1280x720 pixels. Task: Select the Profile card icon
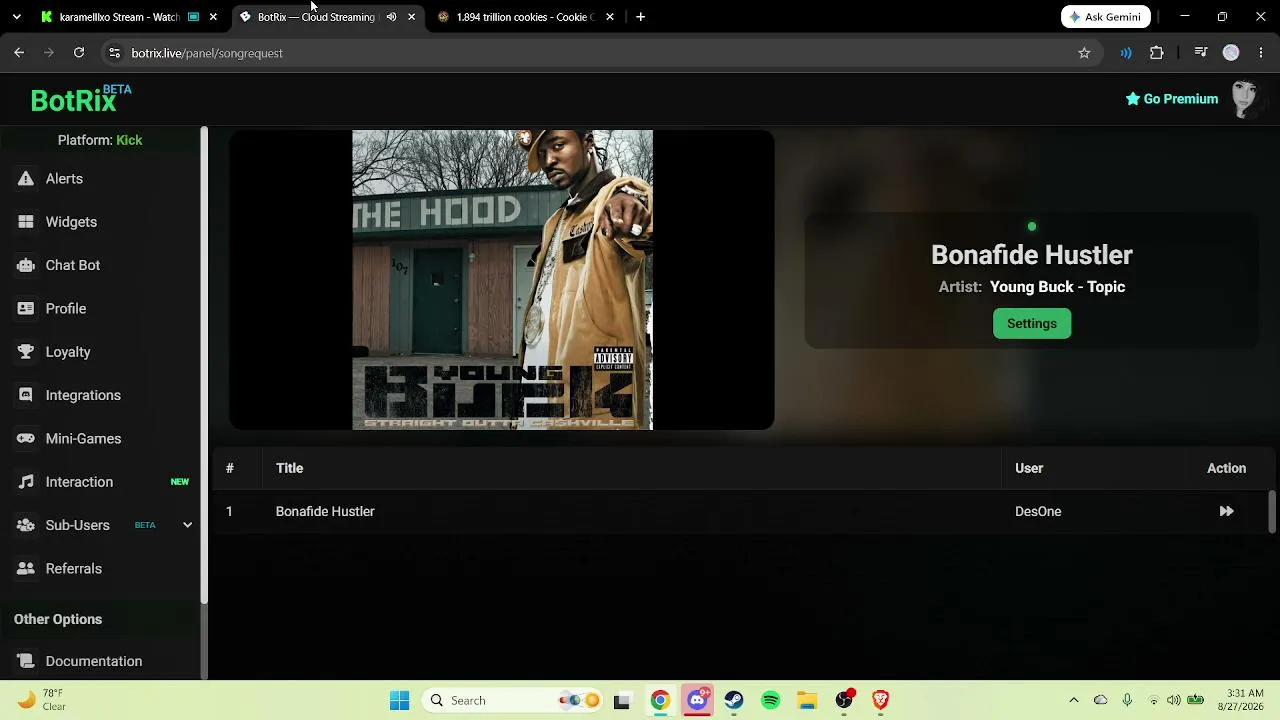26,309
